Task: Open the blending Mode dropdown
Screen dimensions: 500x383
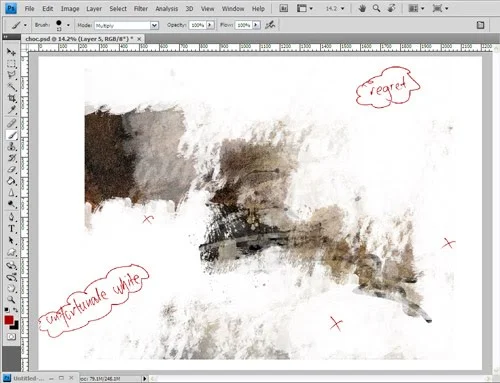Action: (126, 25)
